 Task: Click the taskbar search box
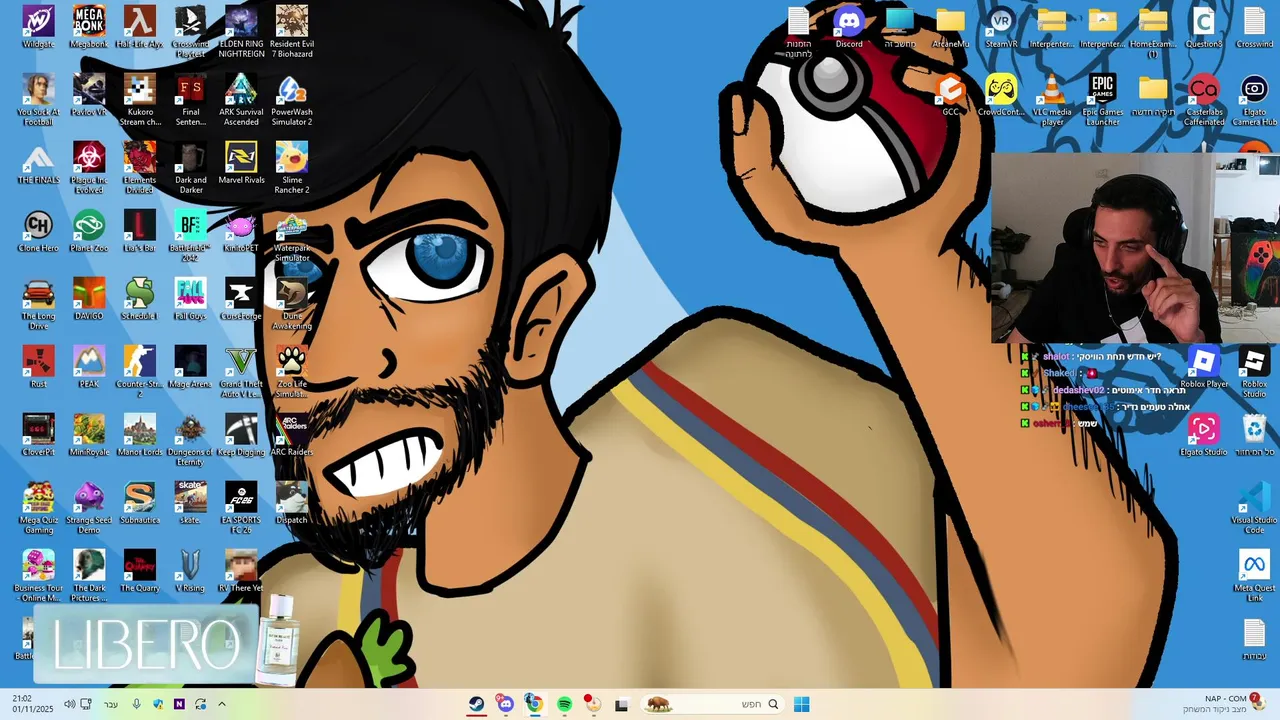[711, 704]
